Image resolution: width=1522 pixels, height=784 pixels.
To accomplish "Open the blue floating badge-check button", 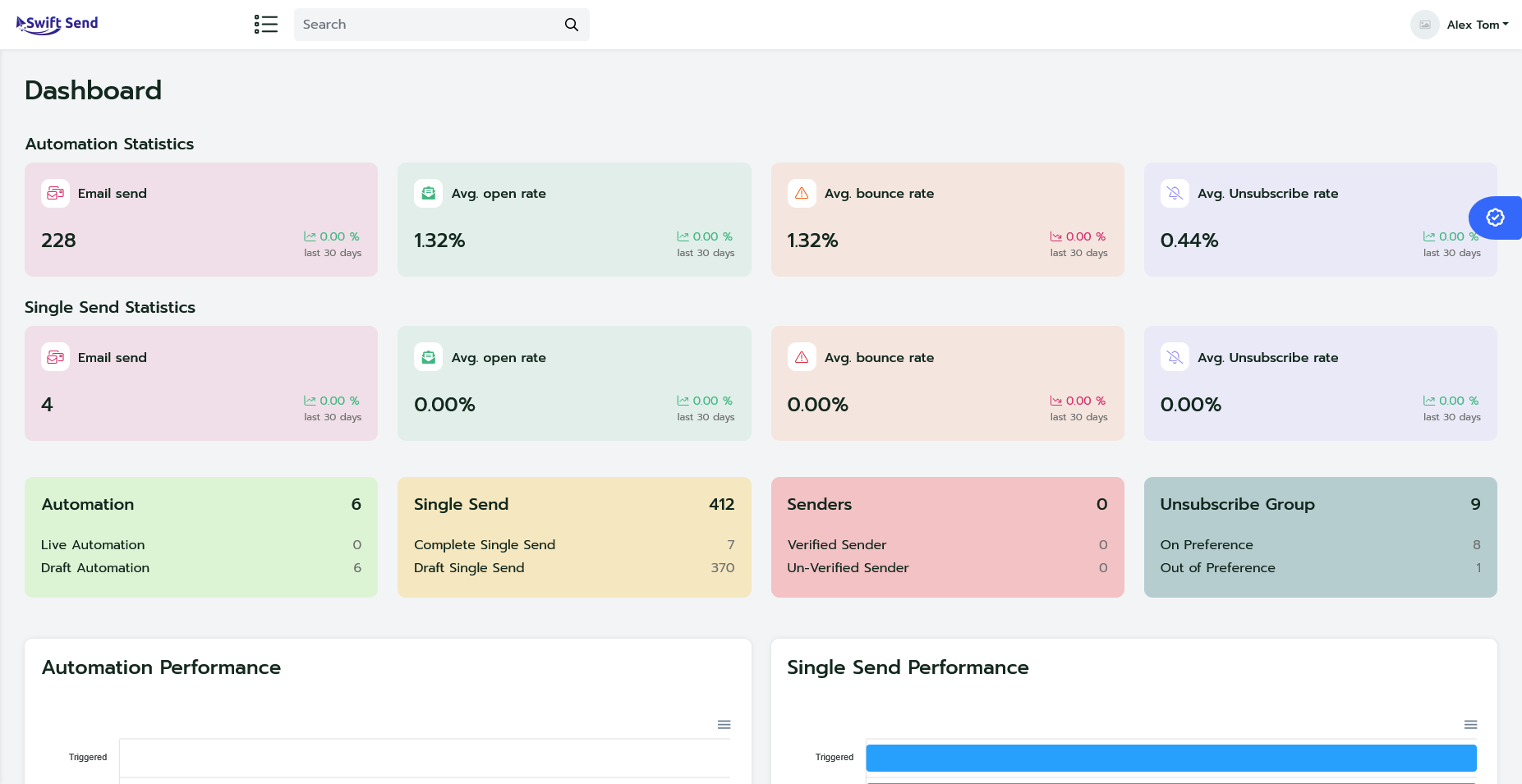I will pyautogui.click(x=1495, y=218).
